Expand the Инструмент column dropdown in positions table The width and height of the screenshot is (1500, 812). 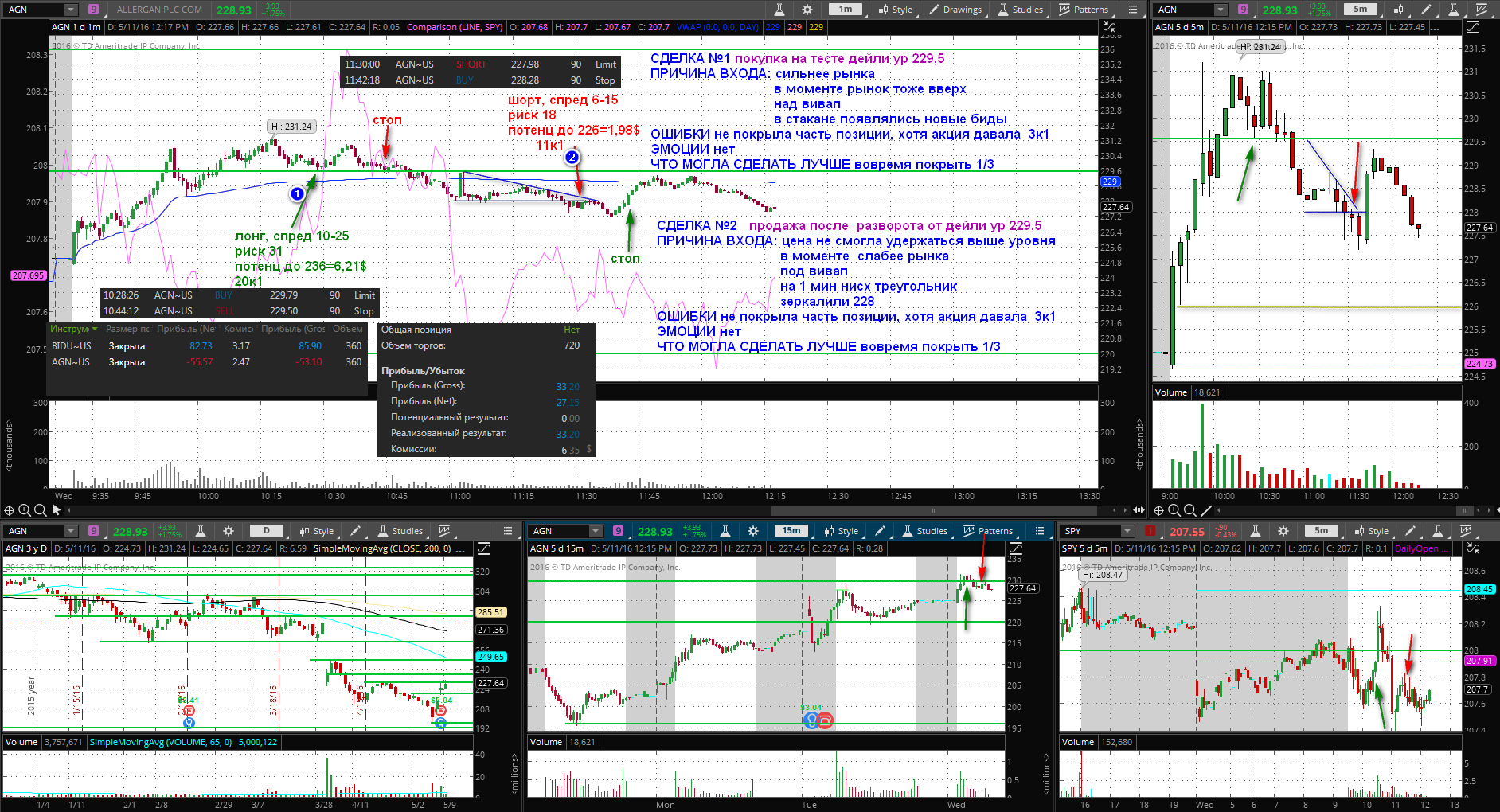(x=95, y=329)
